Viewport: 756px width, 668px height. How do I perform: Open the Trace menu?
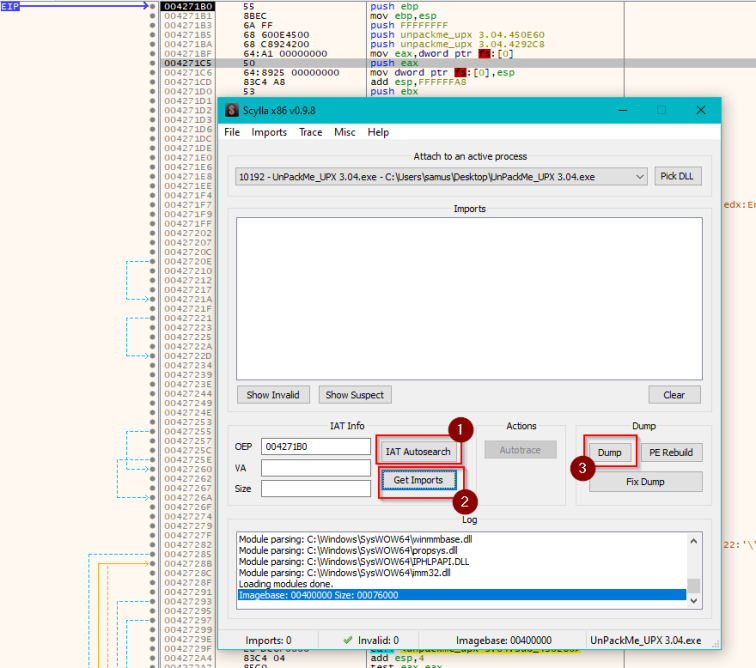pos(310,132)
